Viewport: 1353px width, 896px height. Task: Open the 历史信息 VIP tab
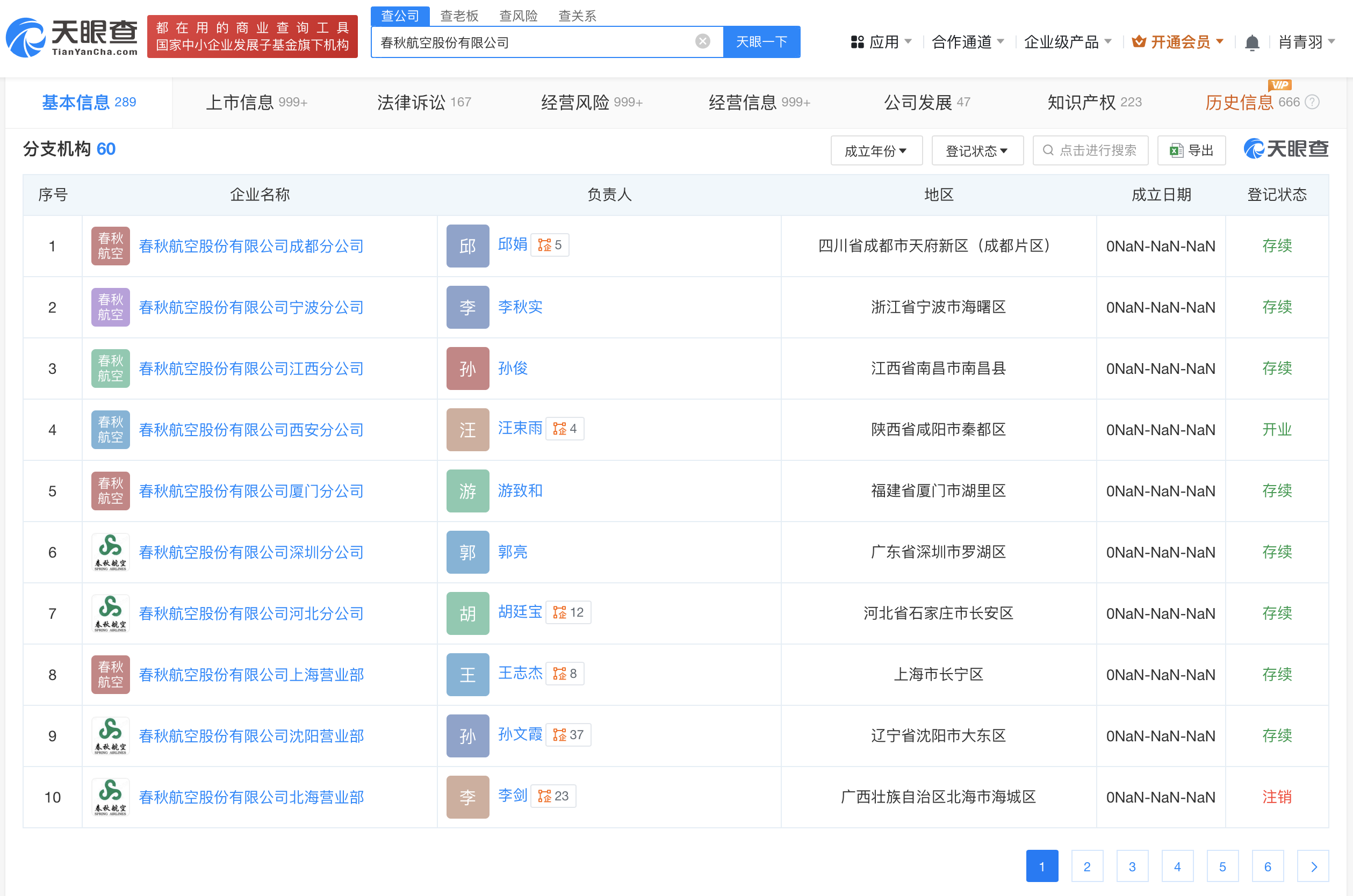(1252, 102)
